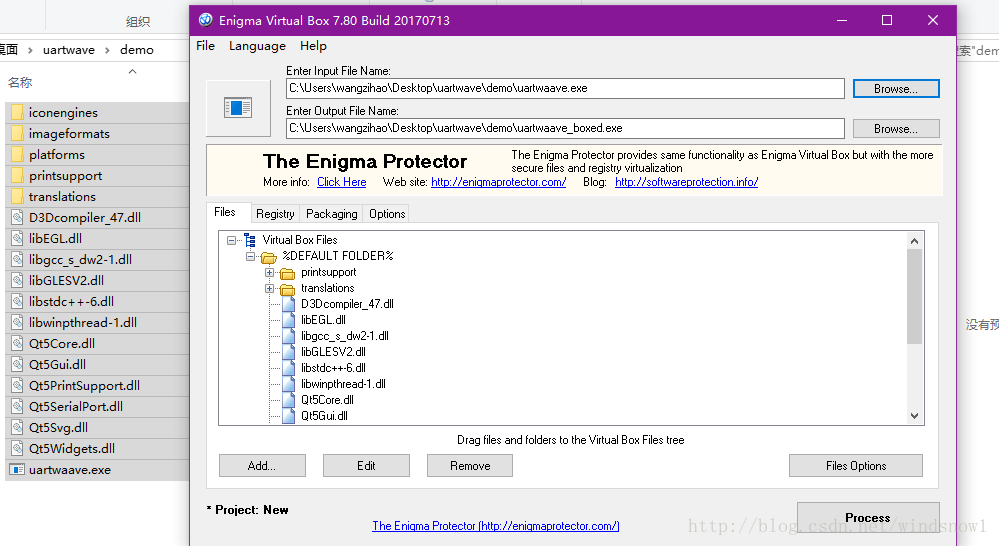Click platforms folder icon in Explorer window

coord(17,155)
